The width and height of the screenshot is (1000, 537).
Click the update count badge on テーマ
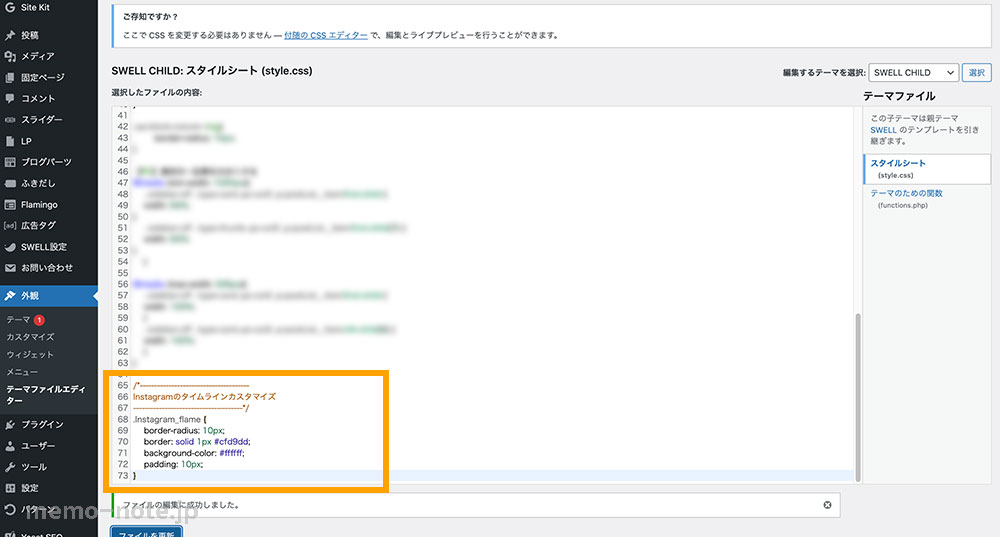click(39, 320)
